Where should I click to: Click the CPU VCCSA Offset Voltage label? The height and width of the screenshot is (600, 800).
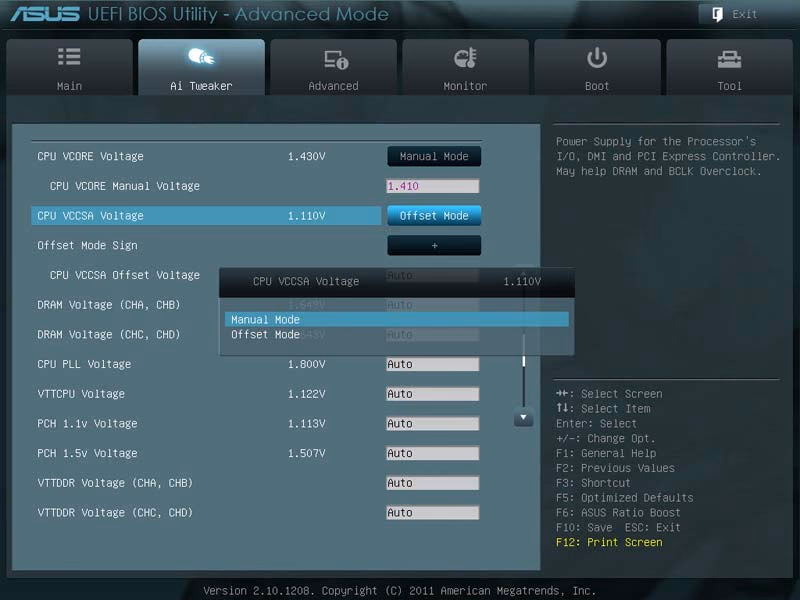click(x=124, y=275)
